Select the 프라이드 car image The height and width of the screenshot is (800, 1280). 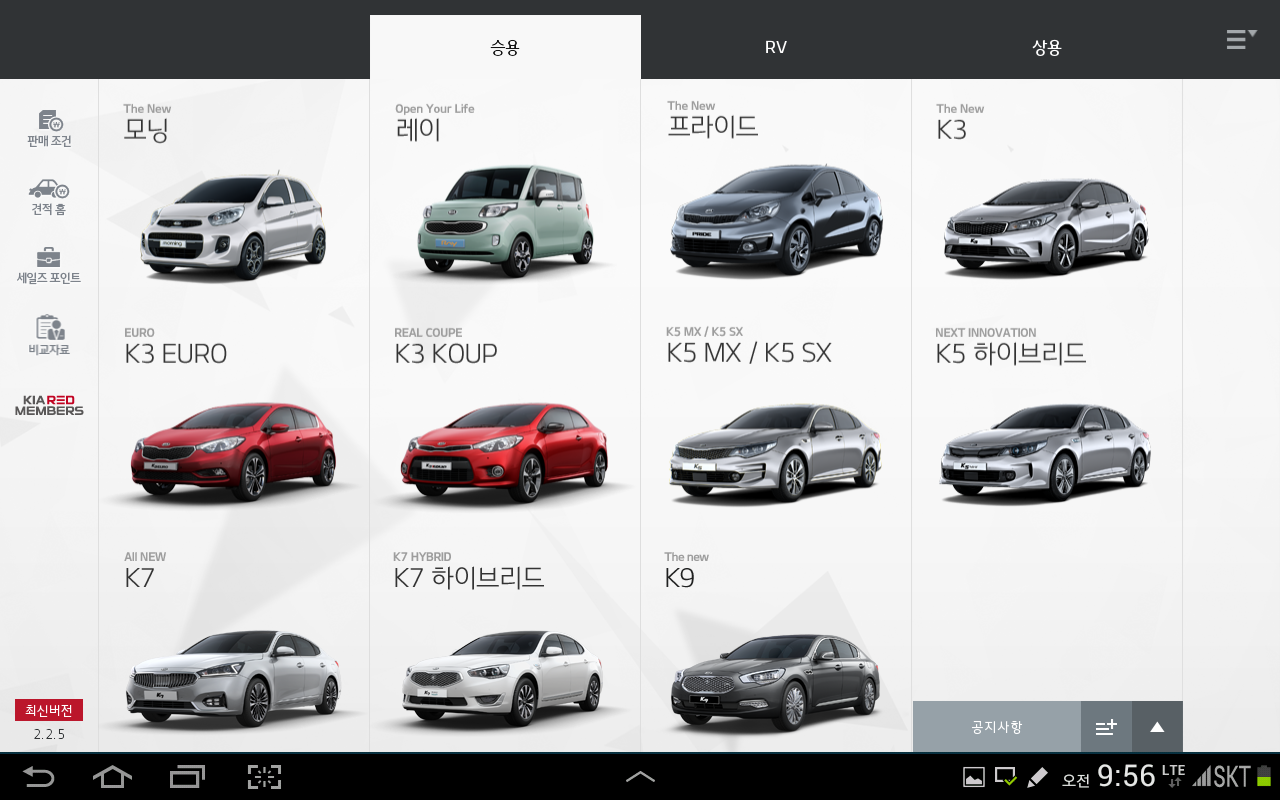(776, 220)
